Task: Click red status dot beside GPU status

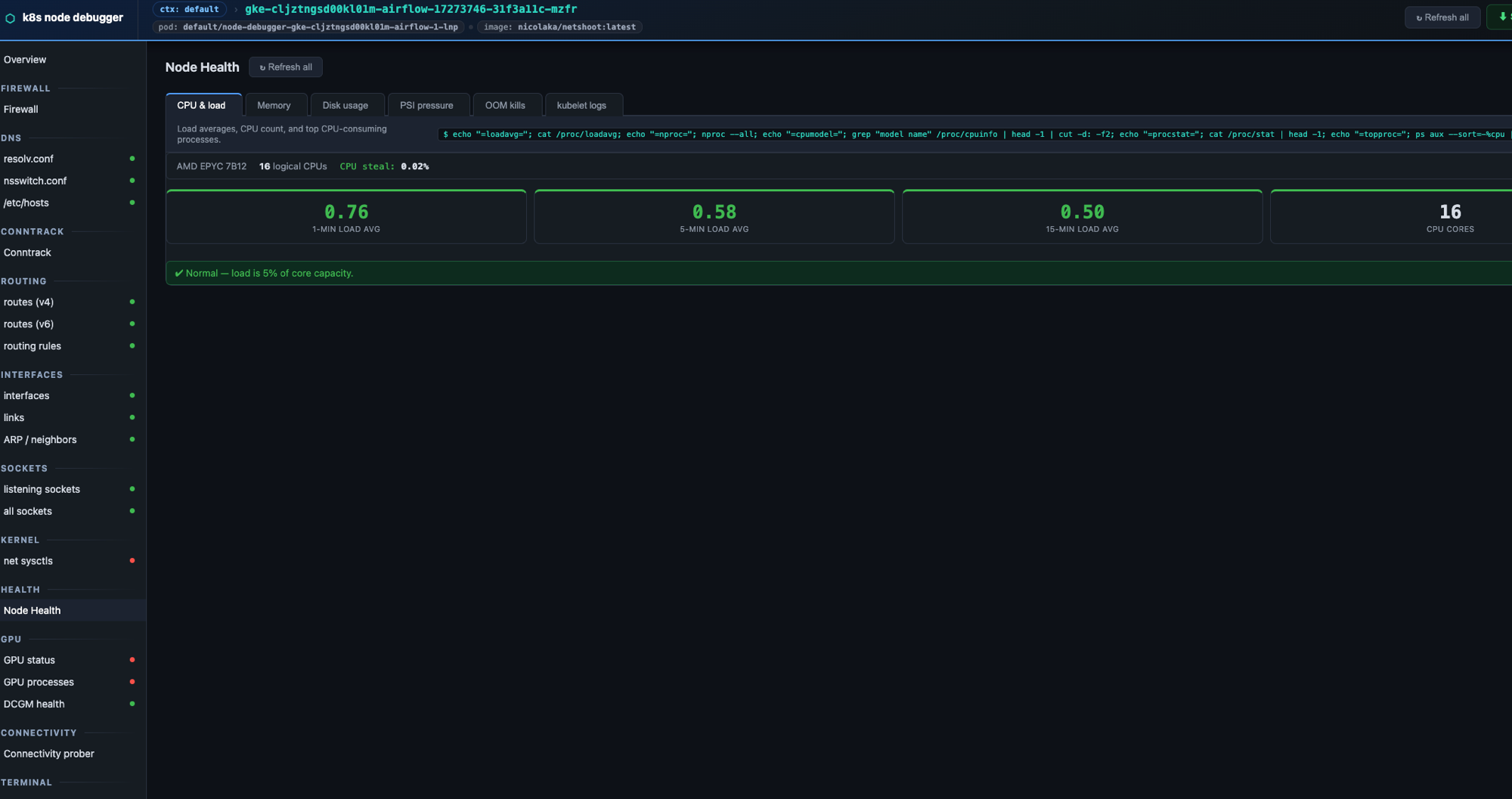Action: coord(132,660)
